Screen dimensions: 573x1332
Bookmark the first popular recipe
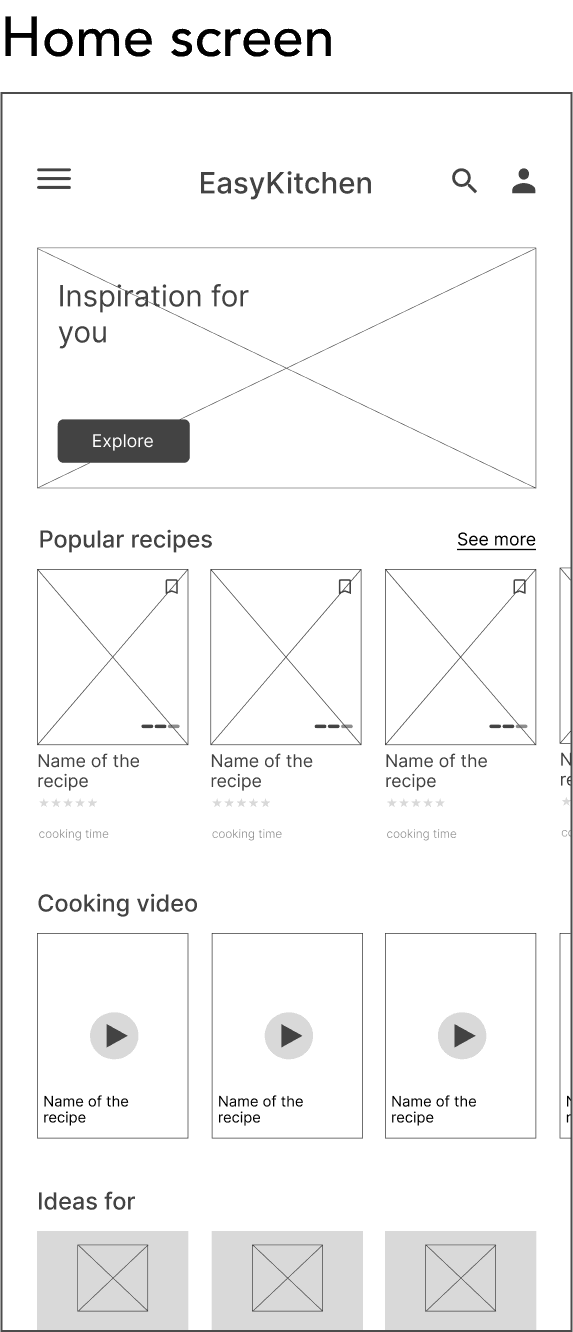pos(172,587)
